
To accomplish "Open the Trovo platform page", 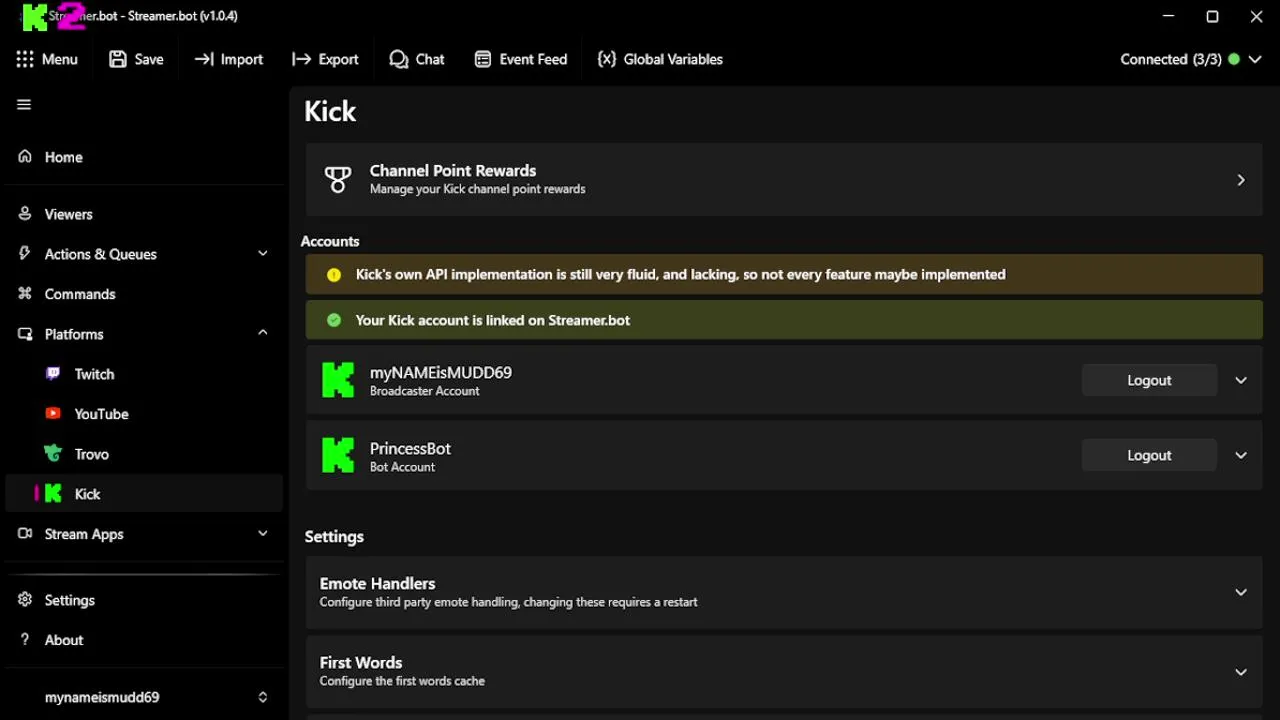I will (x=91, y=454).
